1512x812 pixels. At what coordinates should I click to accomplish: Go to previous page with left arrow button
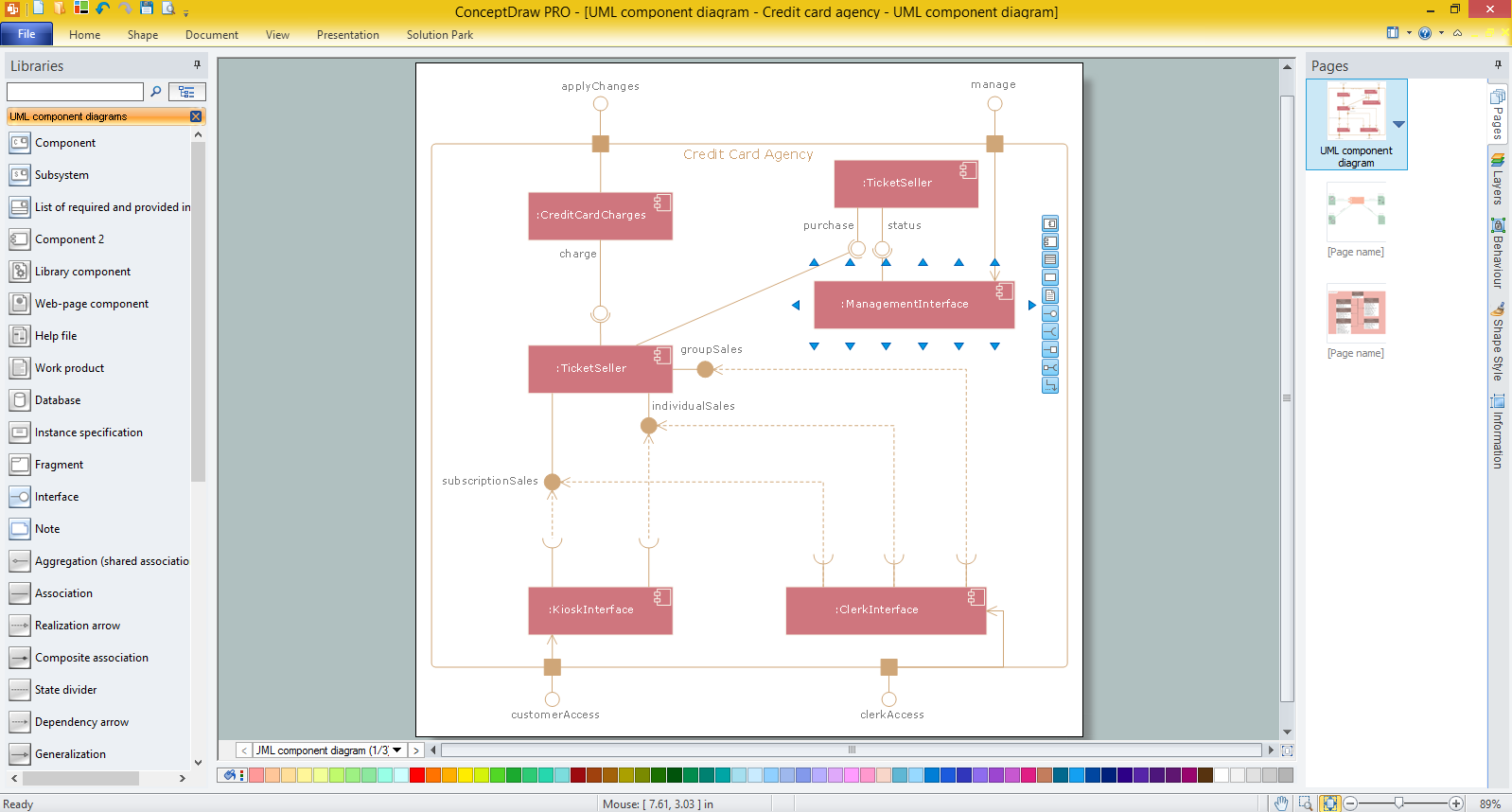click(x=244, y=750)
